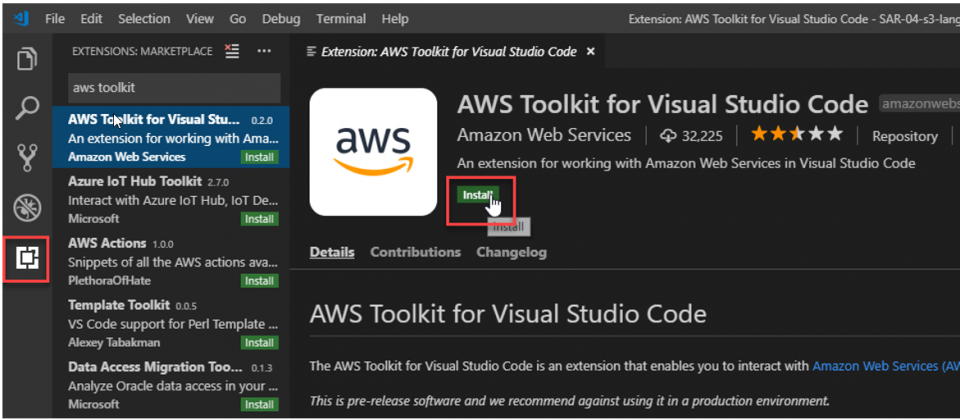Screen dimensions: 960x420
Task: Install Azure IoT Hub Toolkit extension
Action: tap(259, 219)
